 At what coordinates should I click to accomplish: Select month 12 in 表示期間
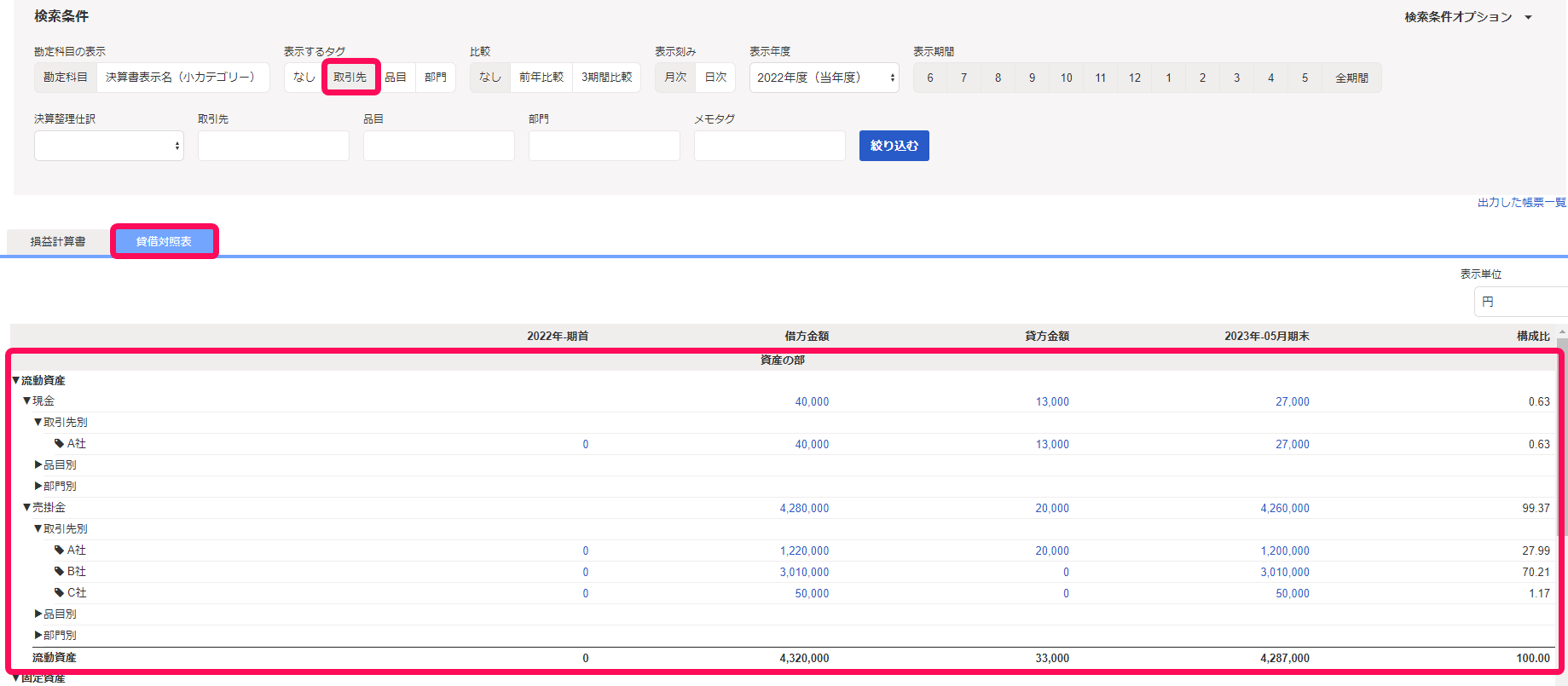pos(1134,78)
